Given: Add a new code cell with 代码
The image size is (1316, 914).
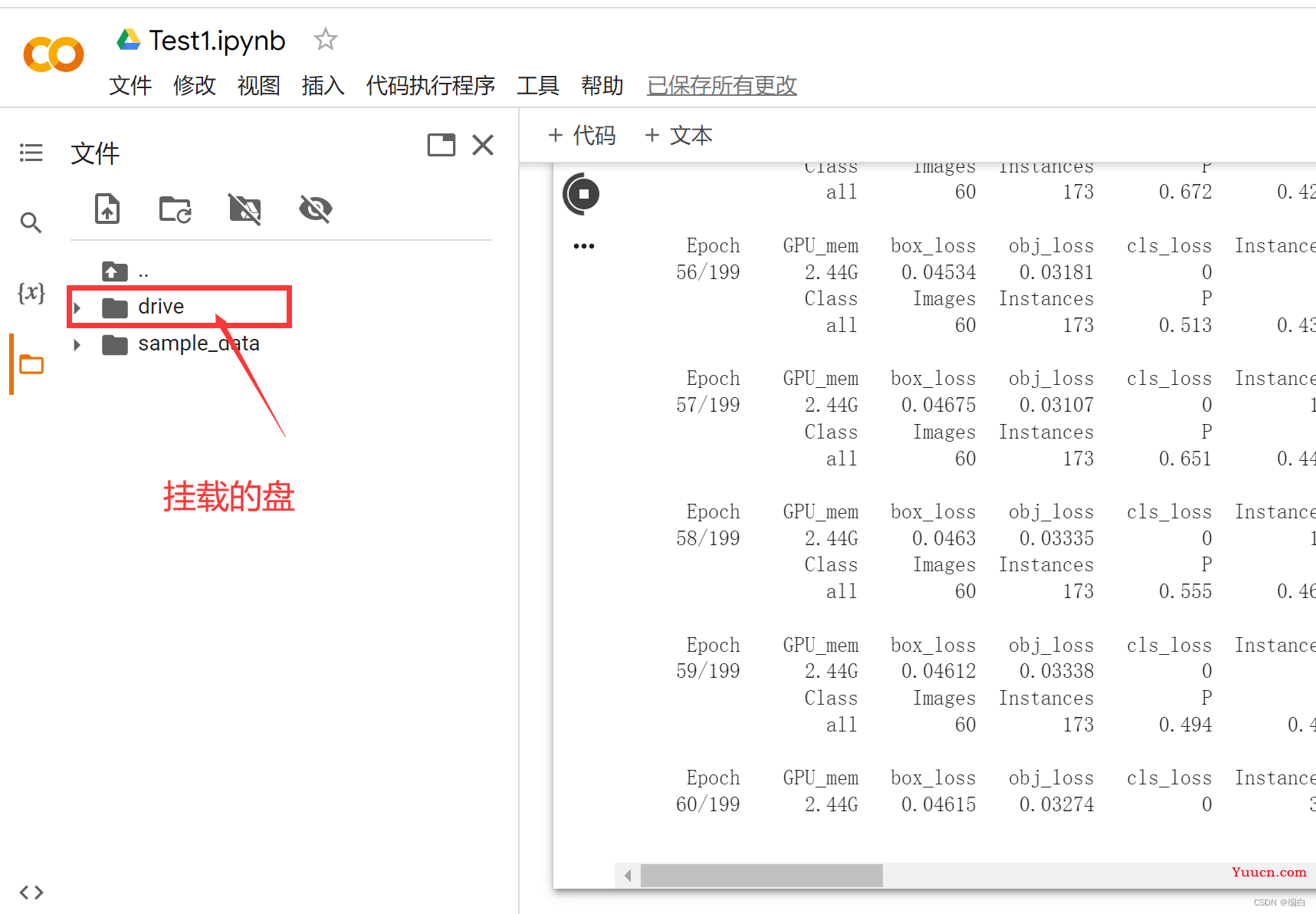Looking at the screenshot, I should (x=583, y=136).
